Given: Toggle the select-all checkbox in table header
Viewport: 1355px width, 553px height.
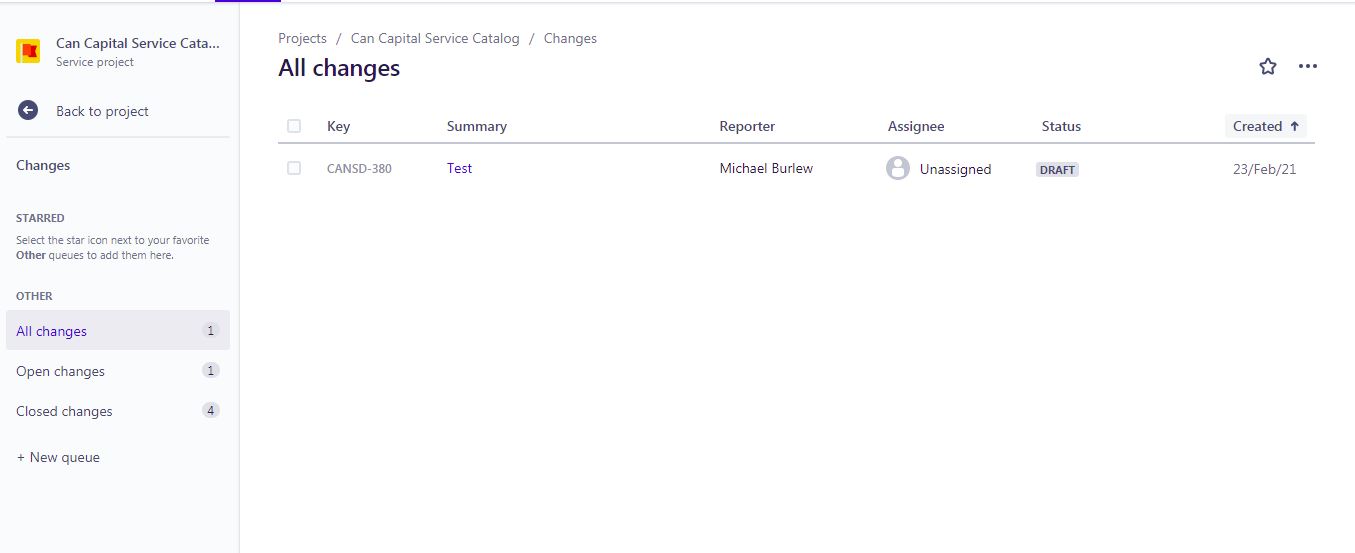Looking at the screenshot, I should [x=294, y=126].
